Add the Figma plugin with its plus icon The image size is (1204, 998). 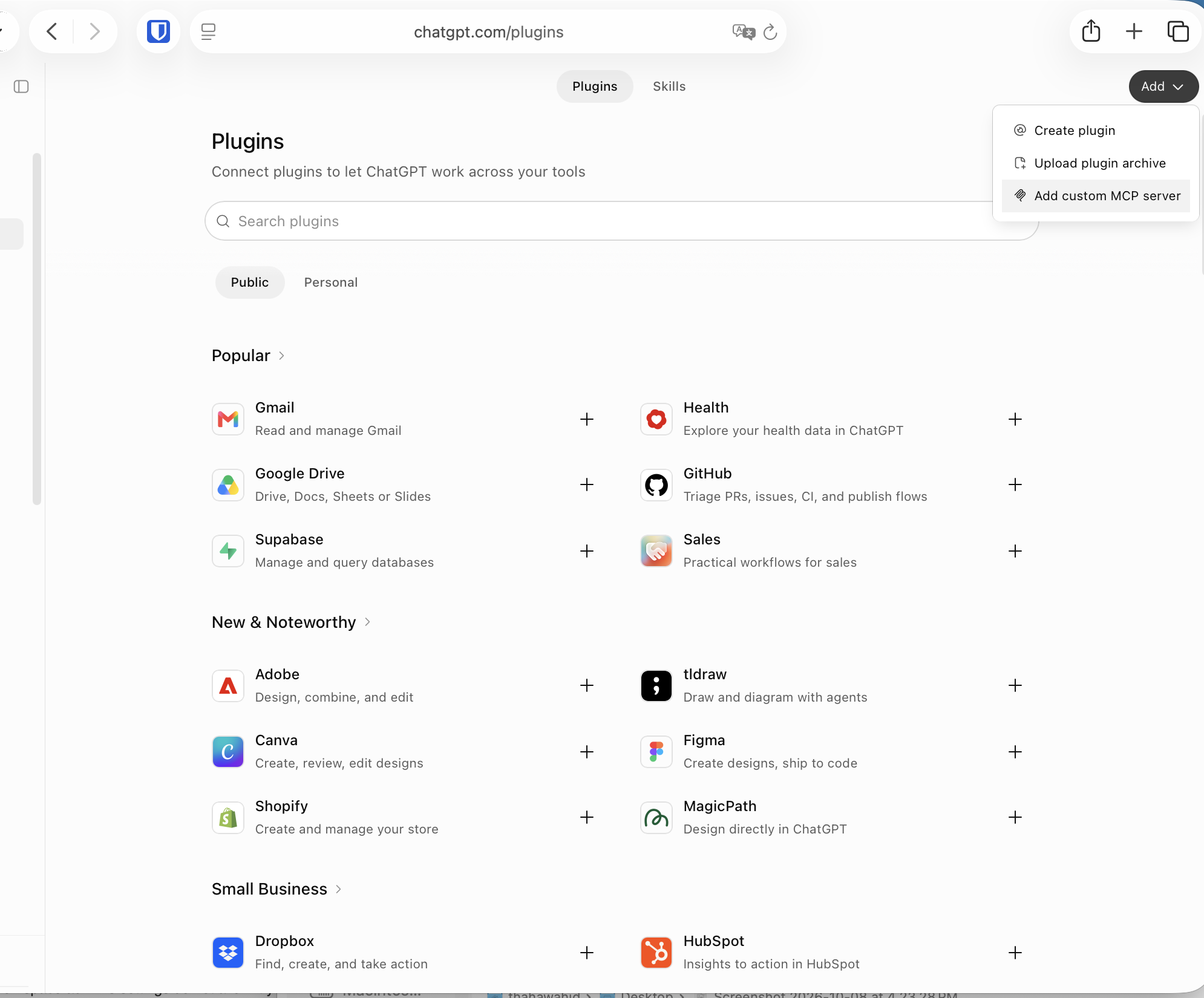(1015, 752)
